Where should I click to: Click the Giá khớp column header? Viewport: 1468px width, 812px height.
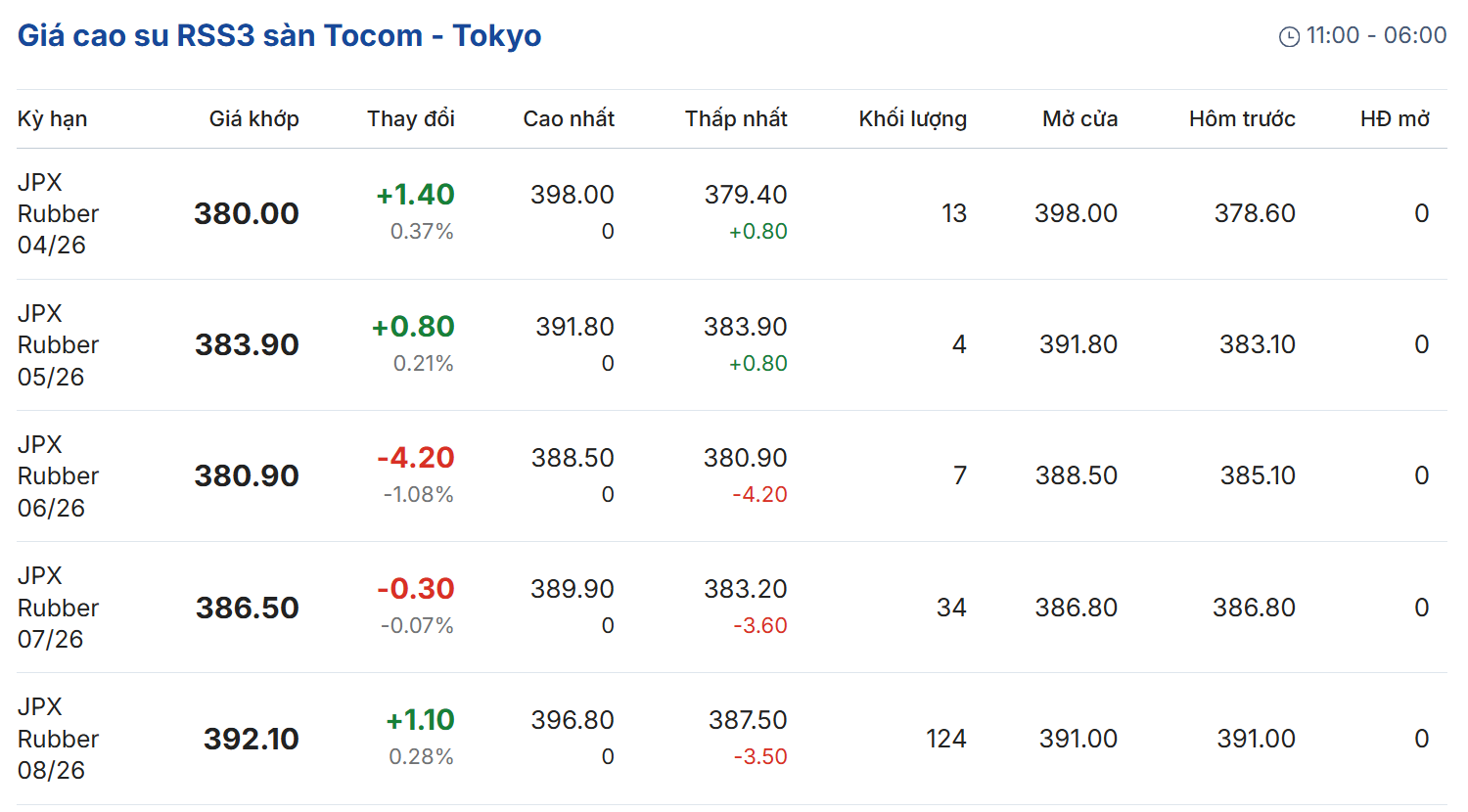pyautogui.click(x=253, y=118)
